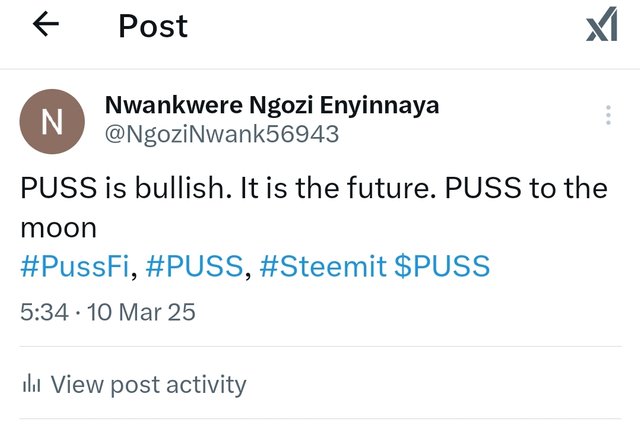Open Nwankwere Ngozi Enyinnaya's profile name
The image size is (640, 428).
tap(271, 105)
